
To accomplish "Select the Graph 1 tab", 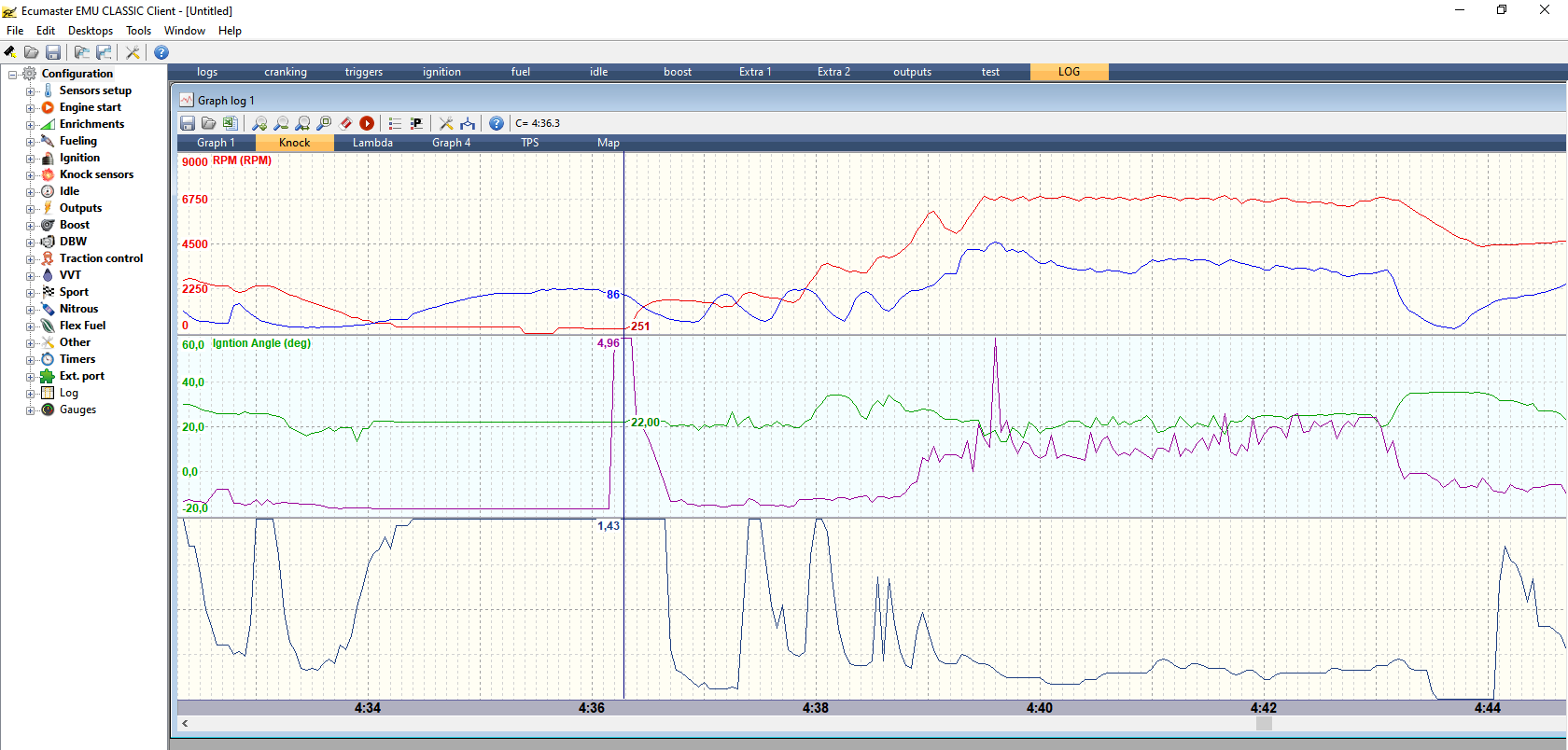I will pyautogui.click(x=217, y=143).
